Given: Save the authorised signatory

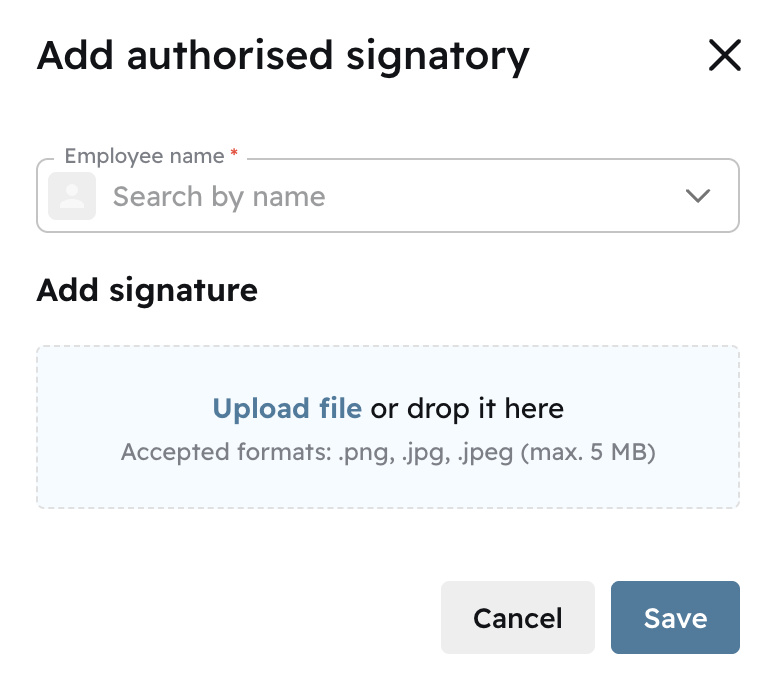Looking at the screenshot, I should [x=675, y=618].
